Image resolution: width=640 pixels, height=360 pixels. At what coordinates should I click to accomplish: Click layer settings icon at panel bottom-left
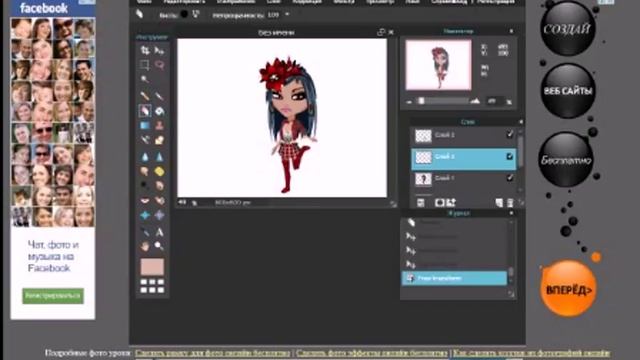(421, 202)
